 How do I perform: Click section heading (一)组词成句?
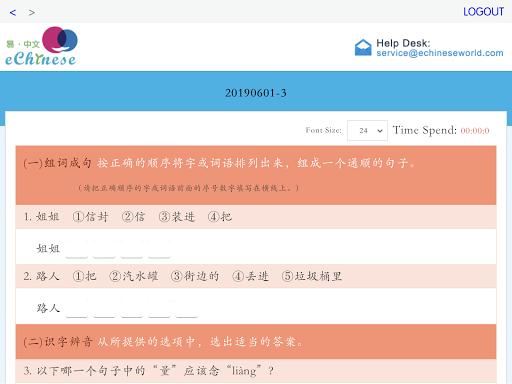(57, 163)
